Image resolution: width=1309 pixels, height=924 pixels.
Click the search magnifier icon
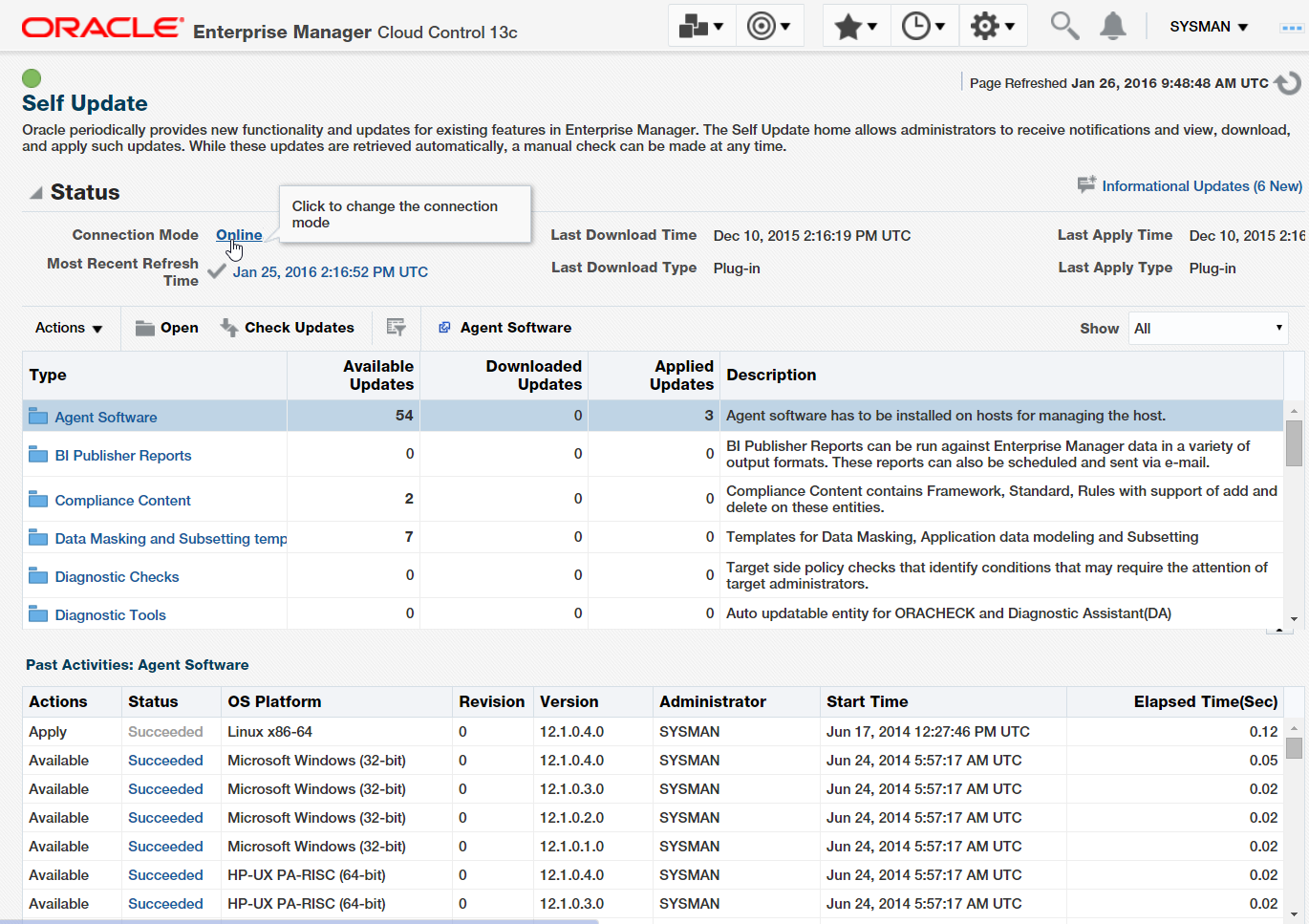pos(1064,26)
